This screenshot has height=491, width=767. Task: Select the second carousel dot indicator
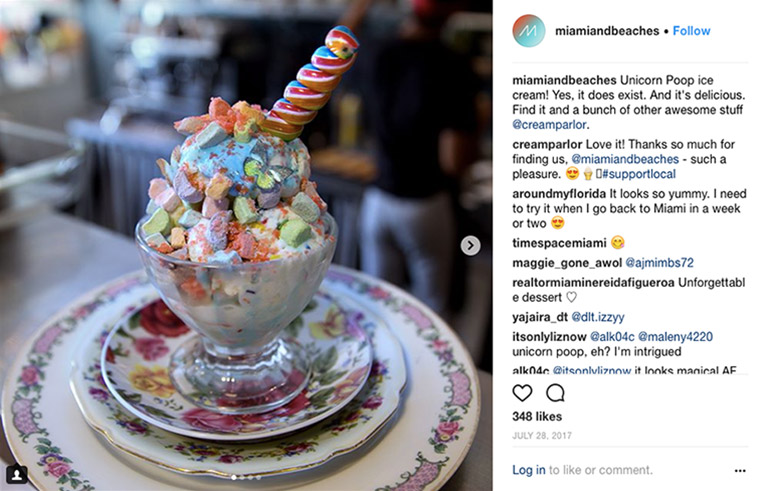click(242, 477)
